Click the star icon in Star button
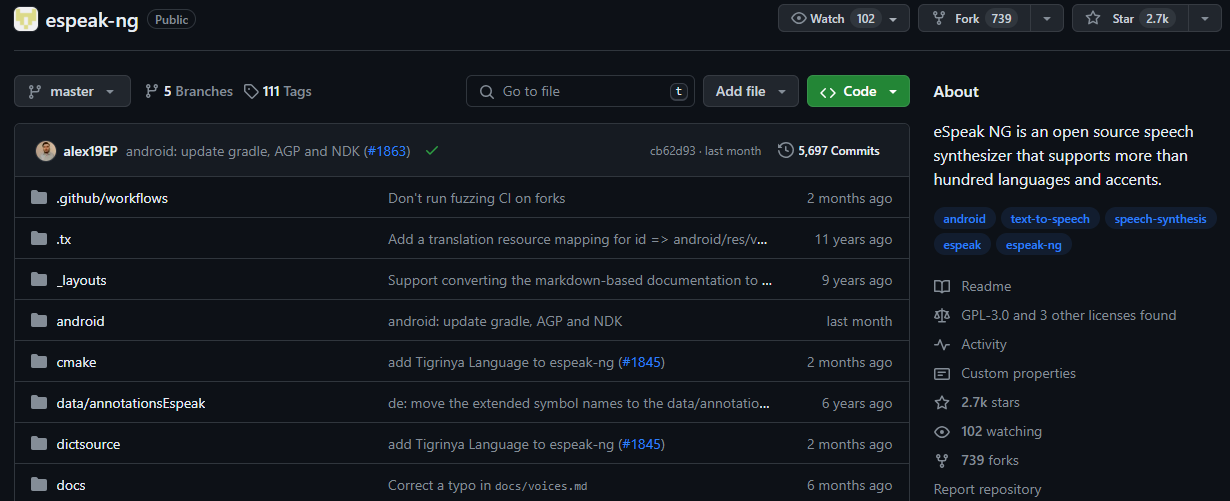Viewport: 1230px width, 501px height. (x=1093, y=18)
